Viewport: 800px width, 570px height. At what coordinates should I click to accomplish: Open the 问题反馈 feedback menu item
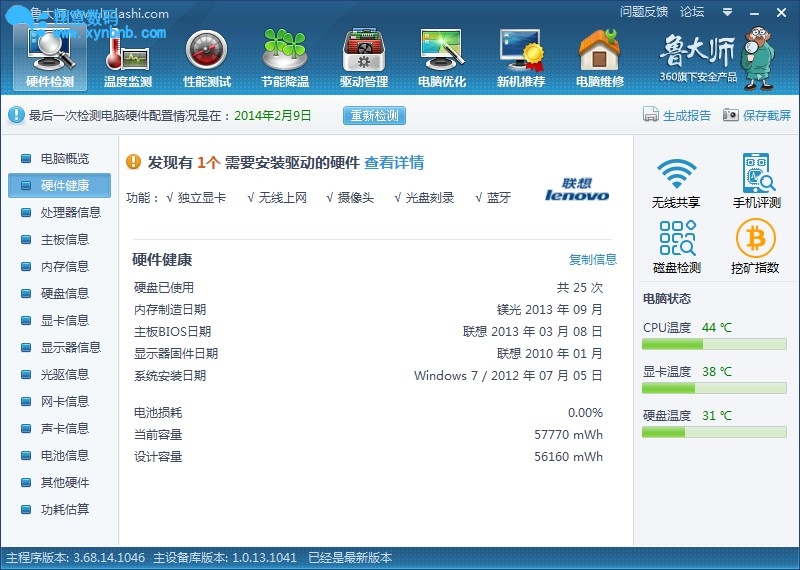pyautogui.click(x=644, y=12)
